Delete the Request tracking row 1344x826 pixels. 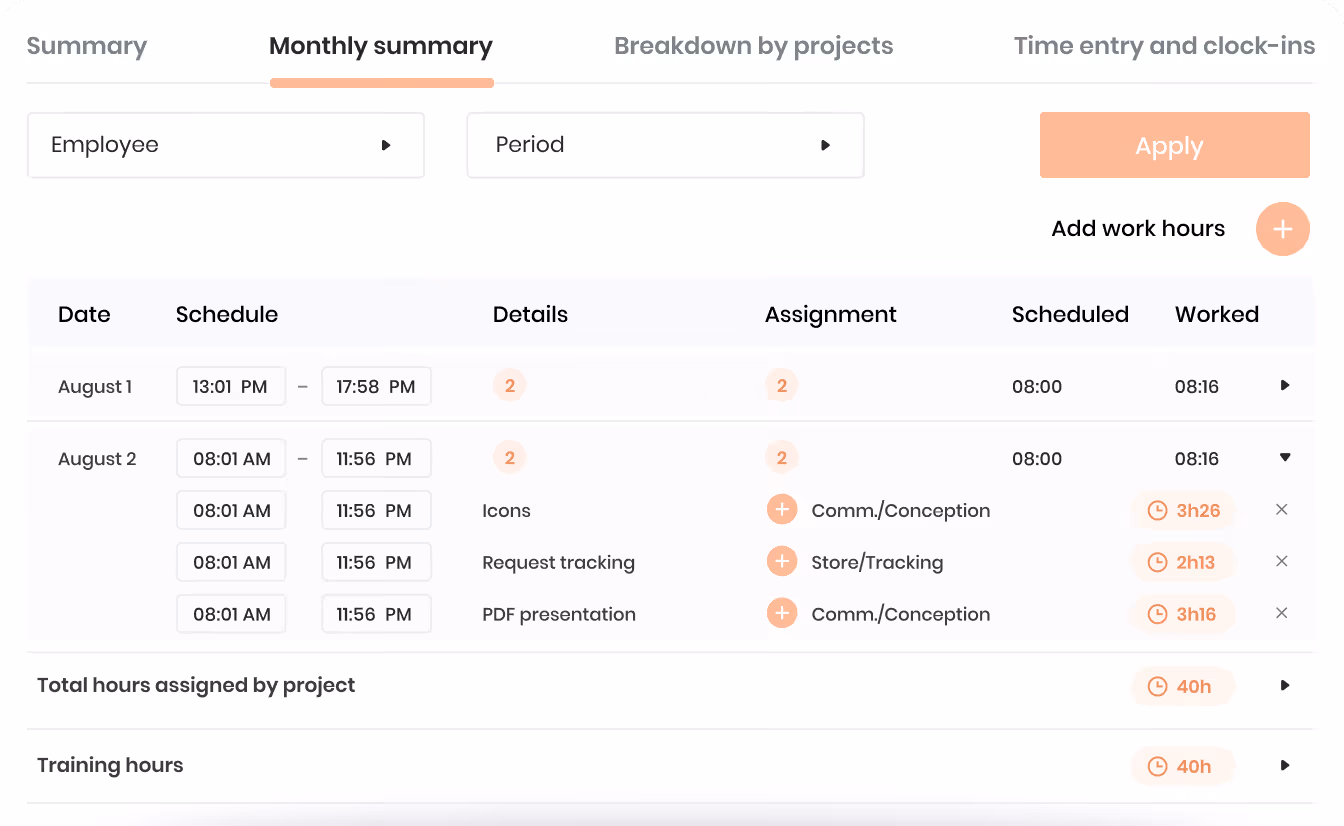(x=1282, y=562)
